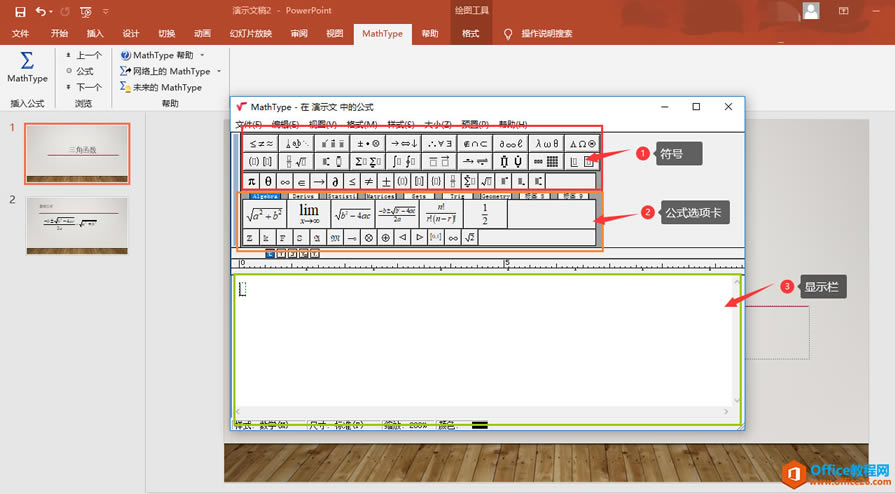
Task: Insert lim x→∞ expression
Action: [309, 214]
